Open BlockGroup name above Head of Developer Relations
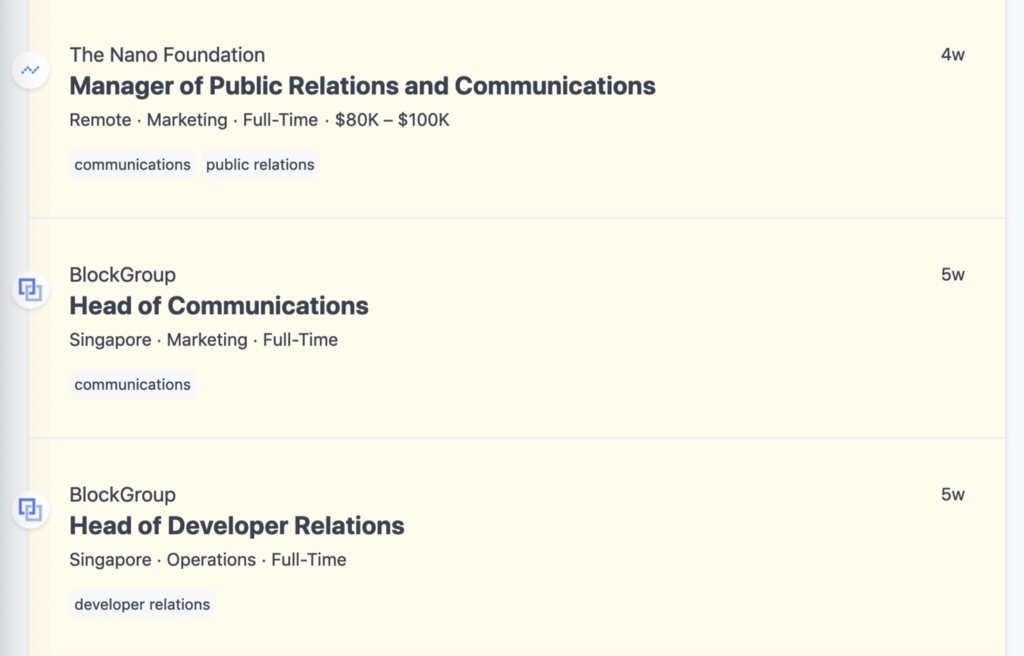The width and height of the screenshot is (1024, 656). 122,495
